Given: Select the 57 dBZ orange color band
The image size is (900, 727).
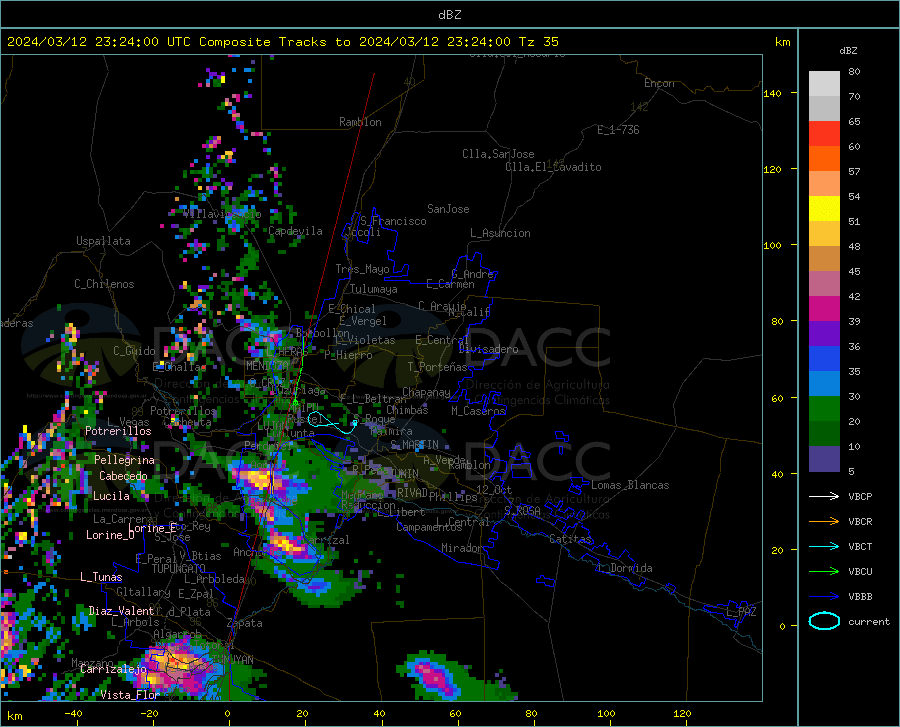Looking at the screenshot, I should click(824, 158).
